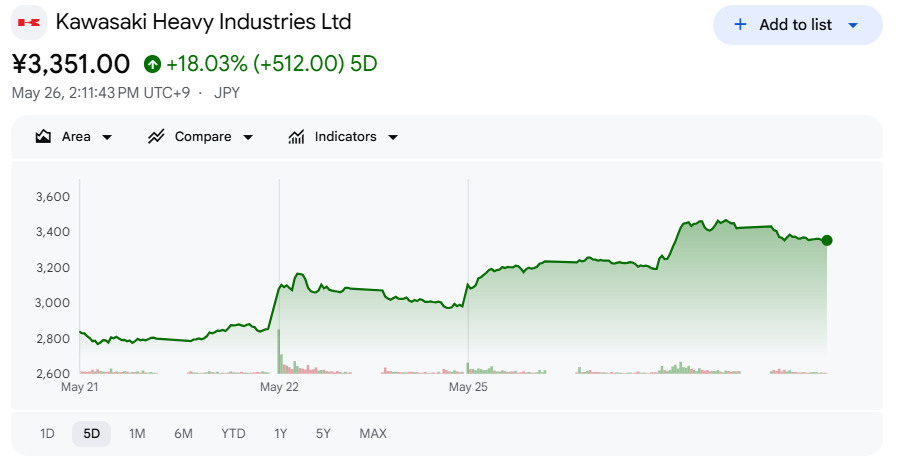Click the Kawasaki company logo icon
Viewport: 899px width, 461px height.
point(29,23)
